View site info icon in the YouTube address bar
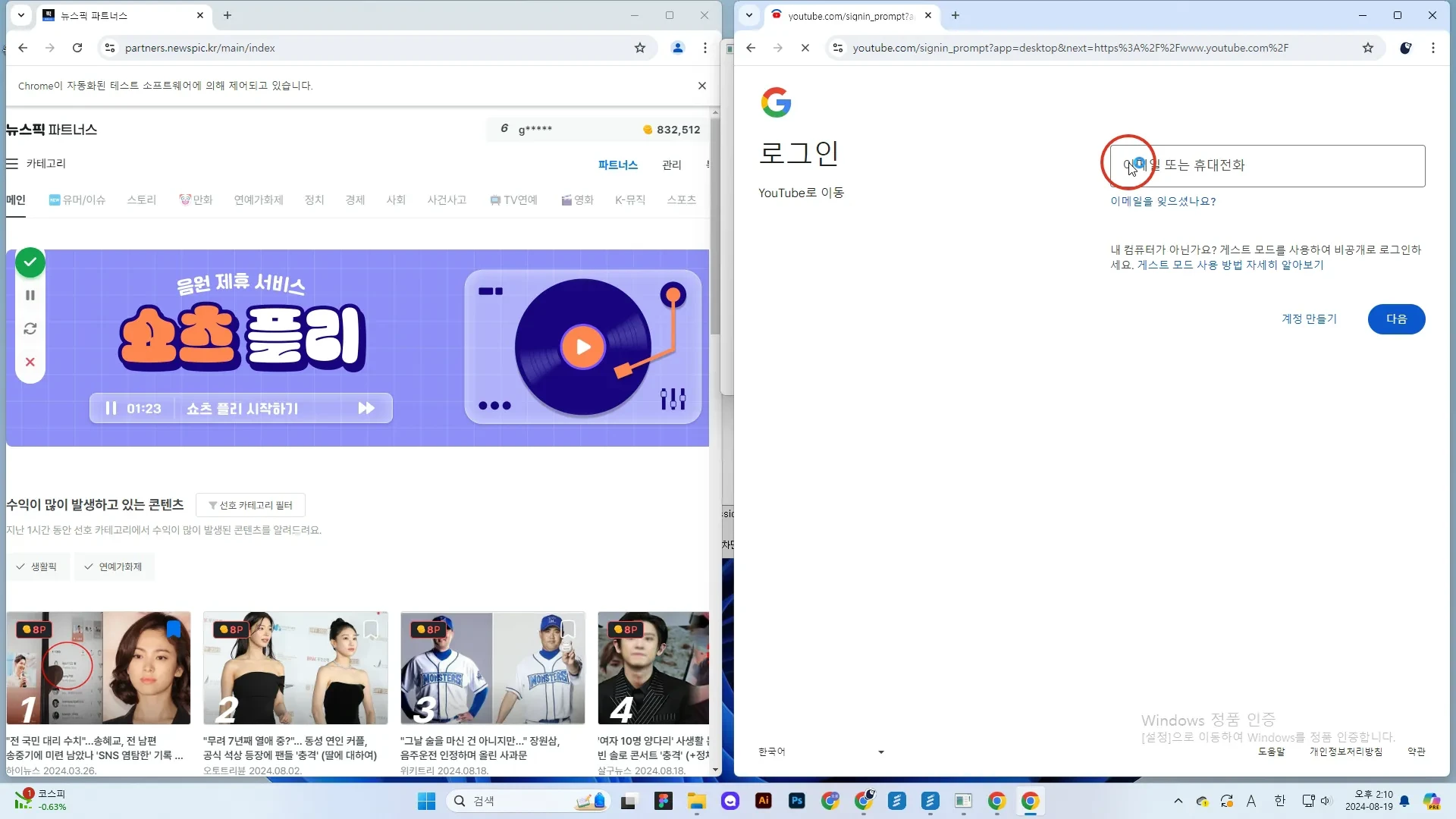Screen dimensions: 1456x819 tap(838, 48)
